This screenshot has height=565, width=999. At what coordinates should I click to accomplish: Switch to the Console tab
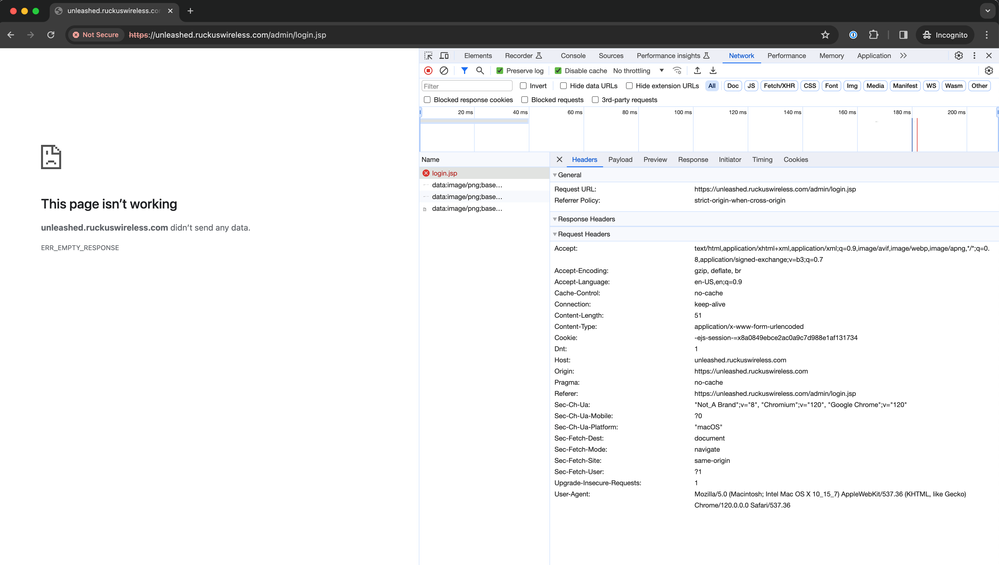click(573, 56)
